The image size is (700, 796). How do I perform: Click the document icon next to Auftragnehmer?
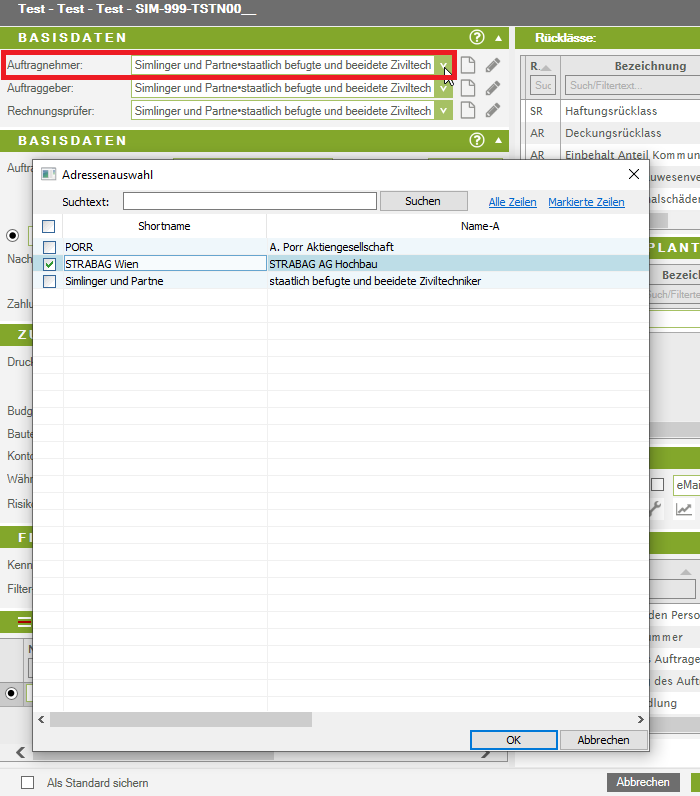(x=467, y=66)
